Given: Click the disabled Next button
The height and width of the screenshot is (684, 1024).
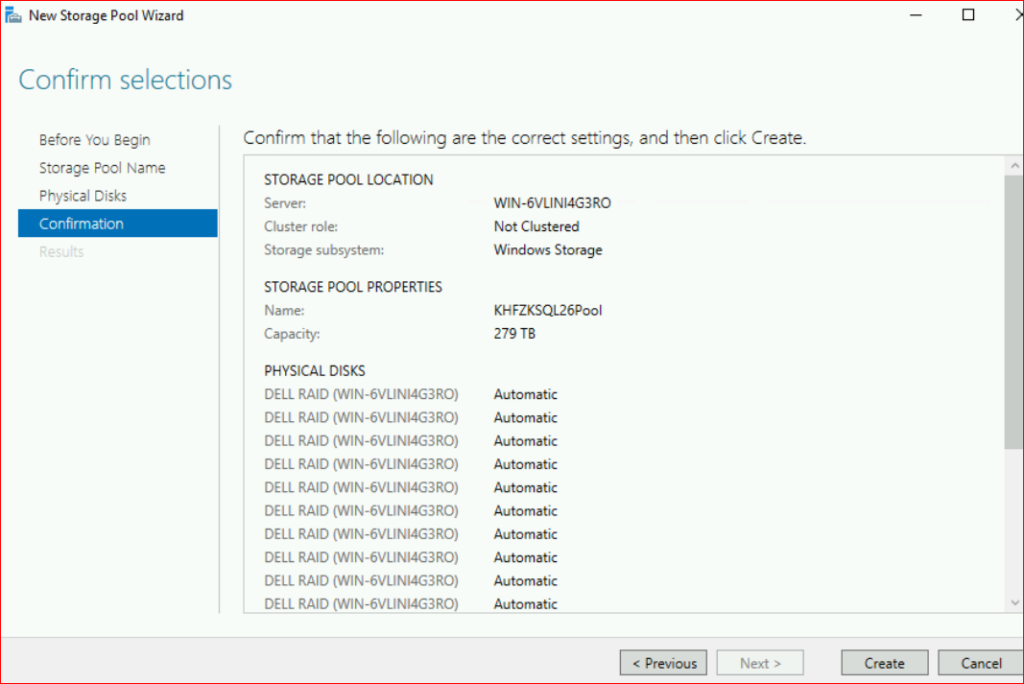Looking at the screenshot, I should [x=760, y=663].
